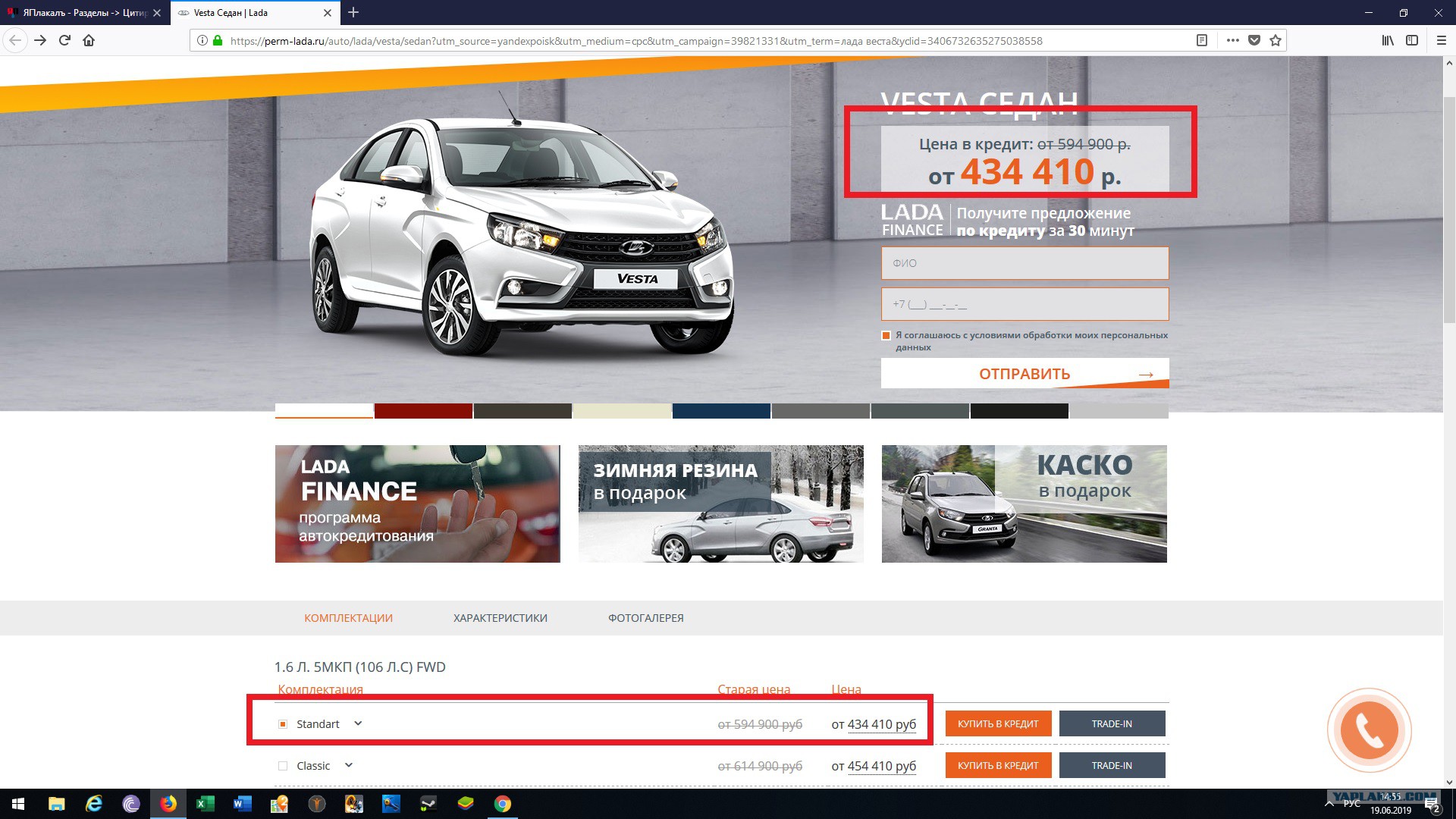Select the beige car color swatch
Screen dimensions: 1456x819
[622, 411]
